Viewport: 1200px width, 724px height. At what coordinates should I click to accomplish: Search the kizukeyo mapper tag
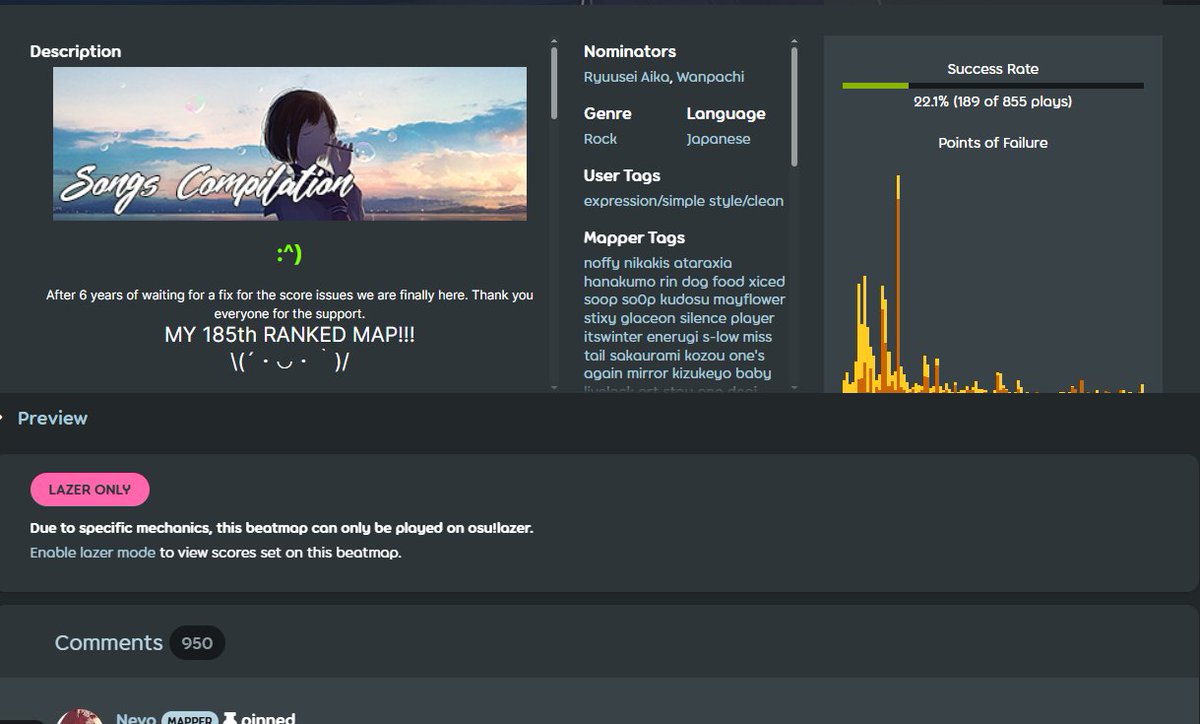703,374
